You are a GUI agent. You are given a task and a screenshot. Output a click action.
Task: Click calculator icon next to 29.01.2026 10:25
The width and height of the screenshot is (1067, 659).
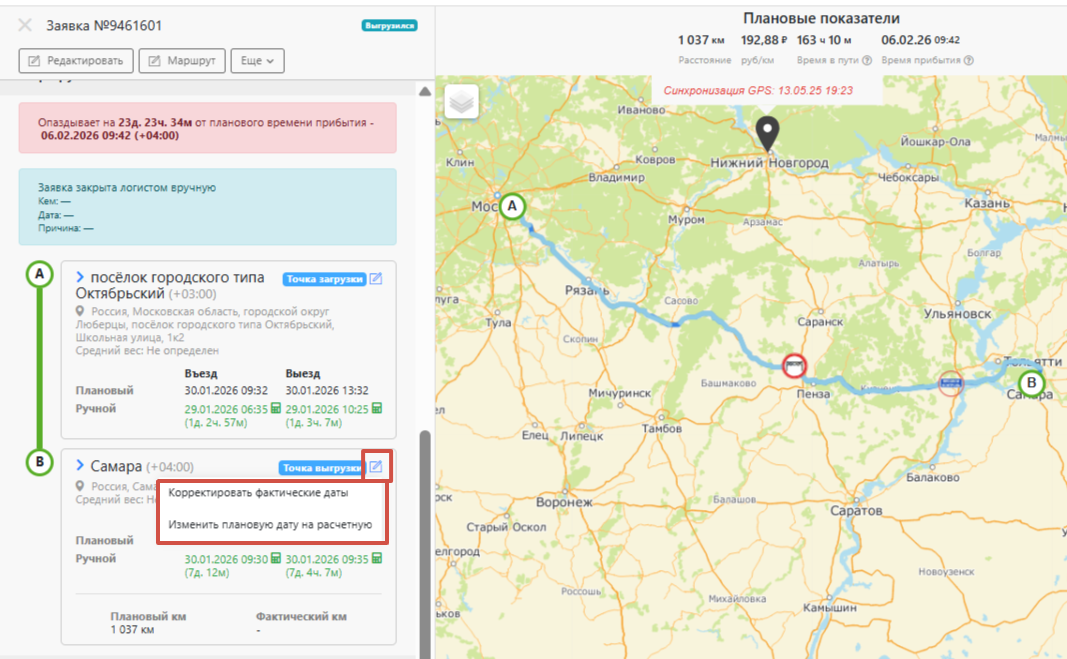(x=377, y=408)
